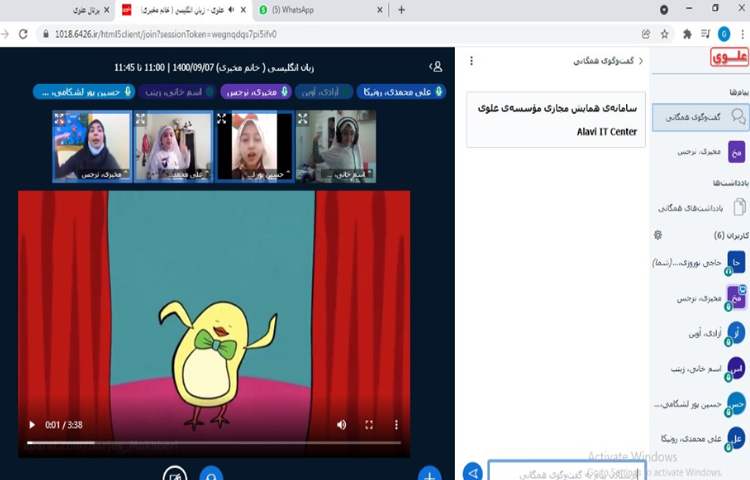This screenshot has width=750, height=480.
Task: Fullscreen the مخبری، نرجس webcam
Action: coord(59,119)
